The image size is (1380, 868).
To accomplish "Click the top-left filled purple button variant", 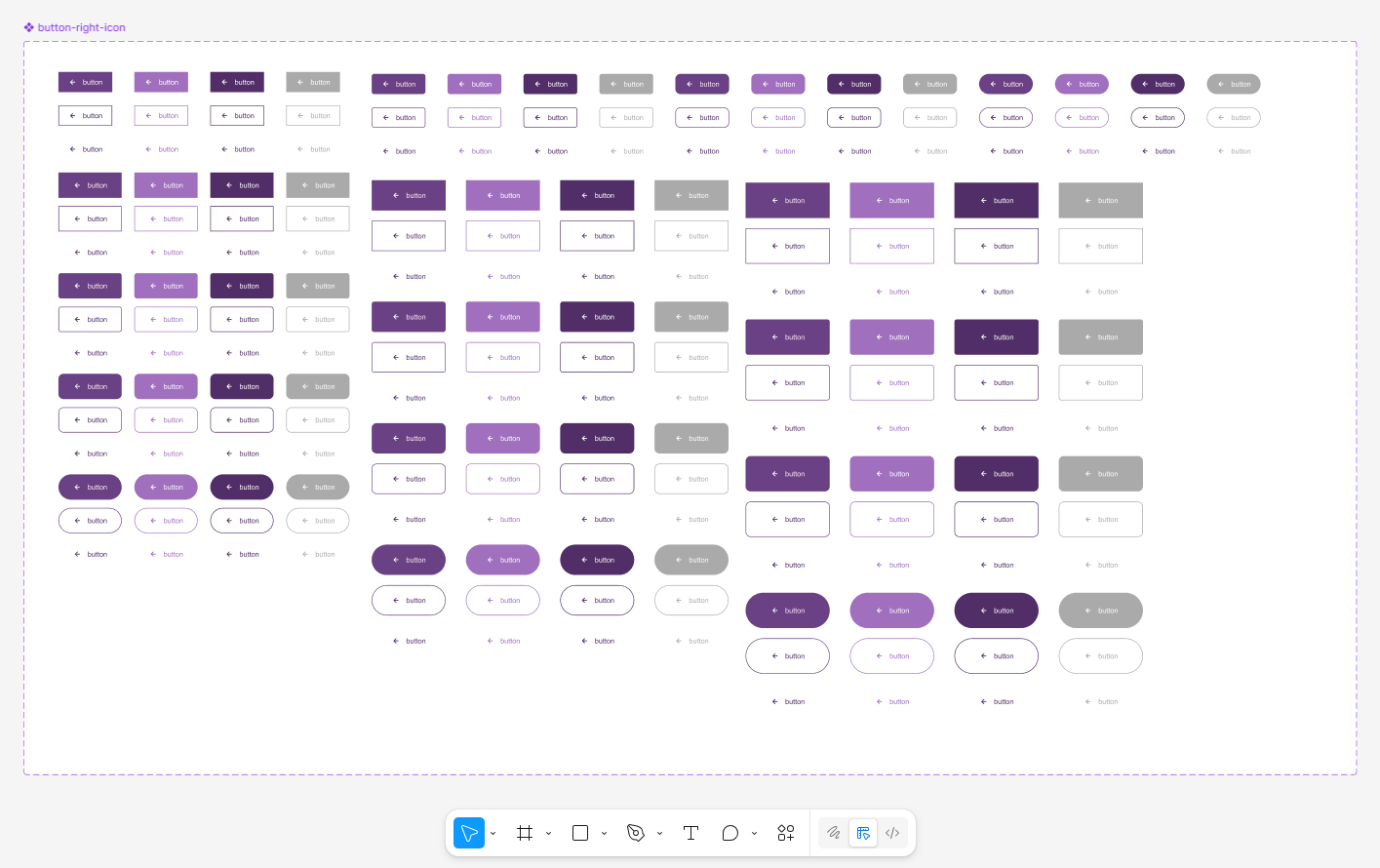I will coord(86,82).
